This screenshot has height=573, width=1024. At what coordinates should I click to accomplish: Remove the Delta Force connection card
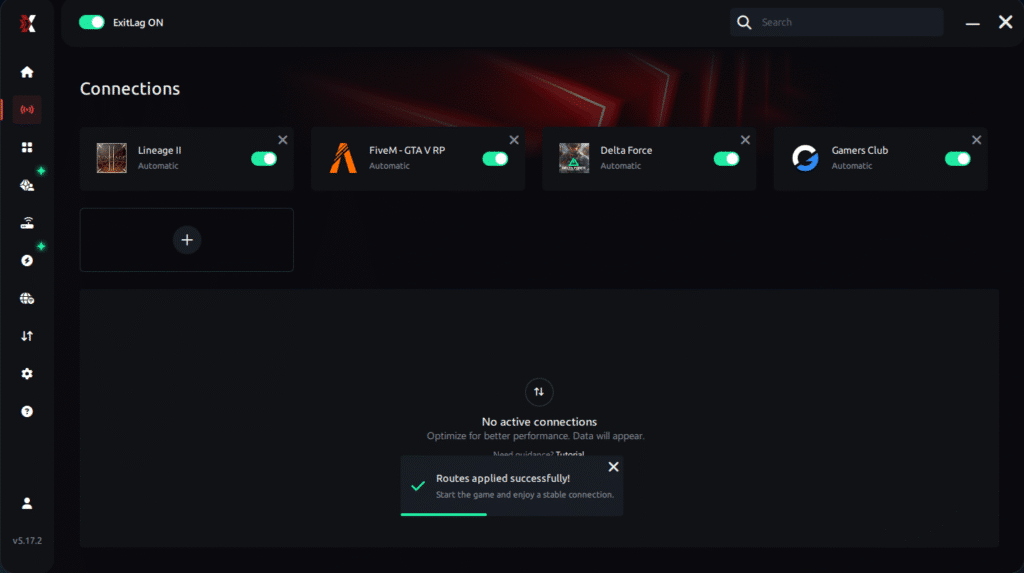[x=745, y=140]
